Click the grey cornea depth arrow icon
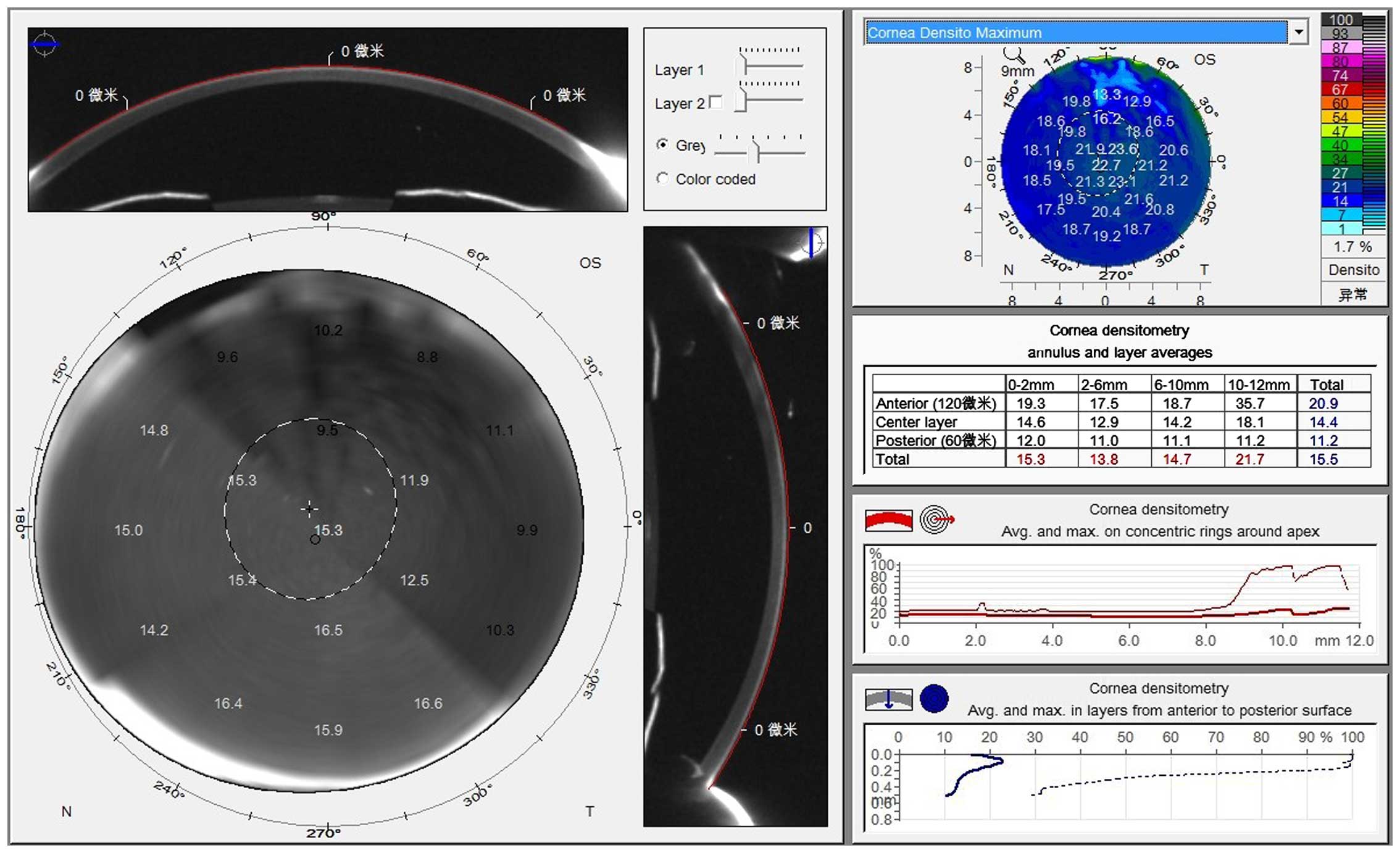 click(888, 699)
